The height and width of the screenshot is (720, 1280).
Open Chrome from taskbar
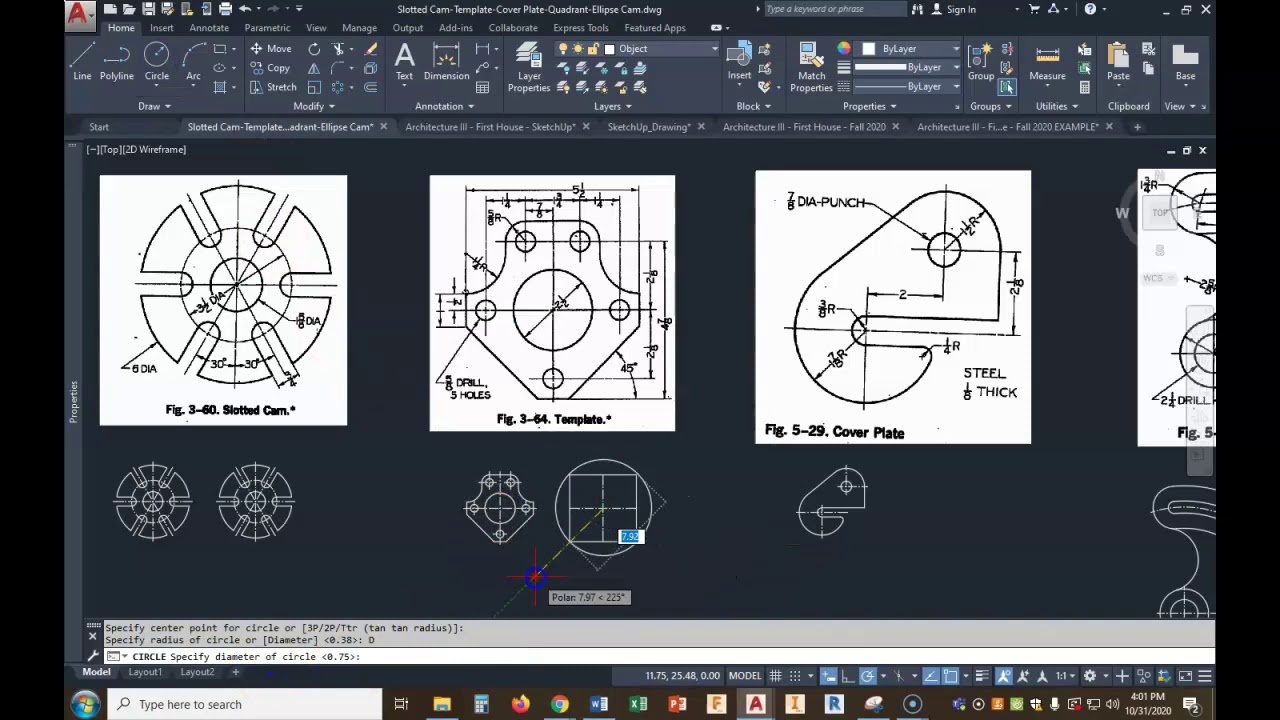(x=560, y=704)
